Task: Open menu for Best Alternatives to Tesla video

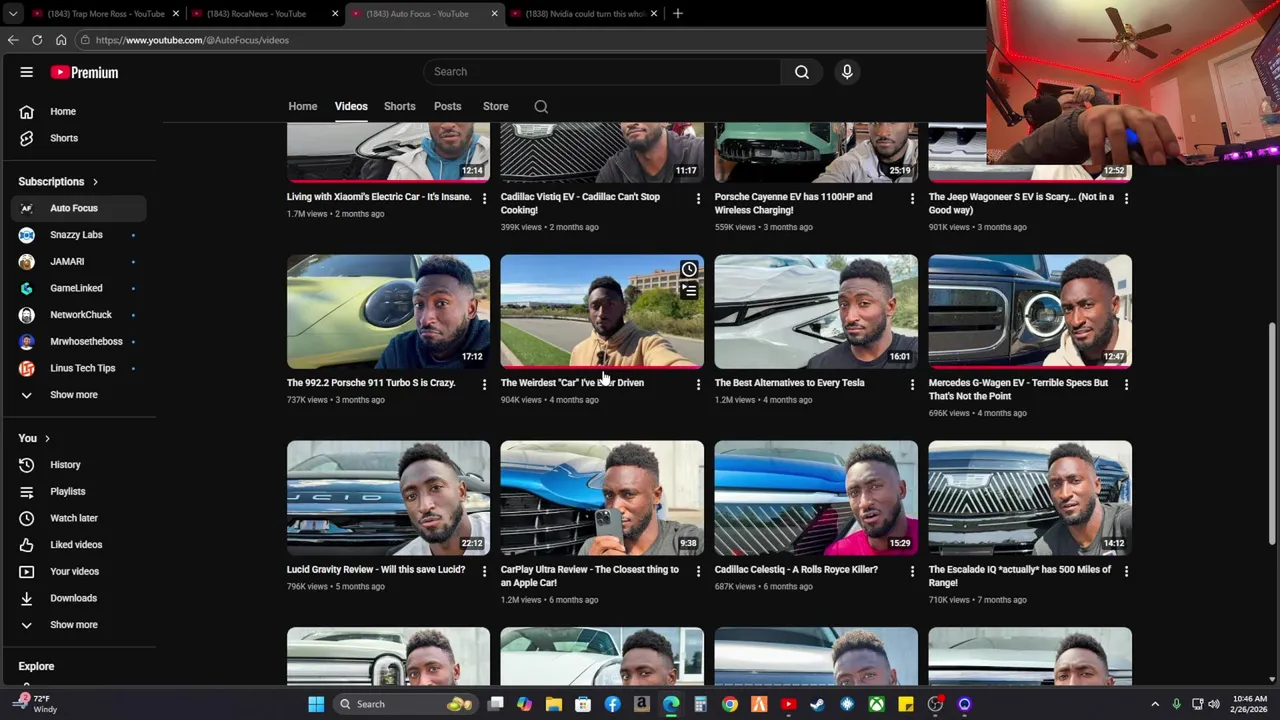Action: 912,384
